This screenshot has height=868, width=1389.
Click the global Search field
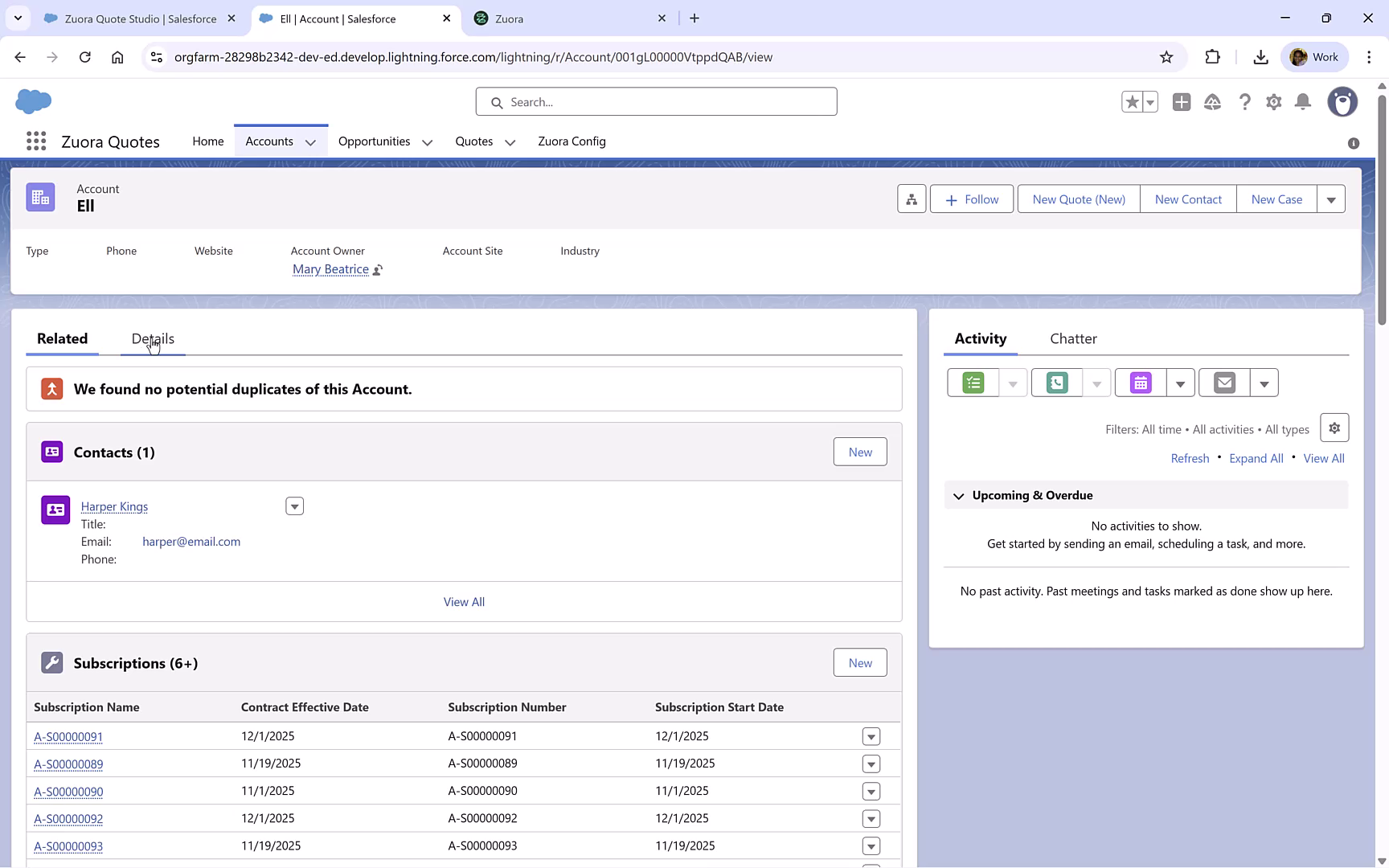tap(656, 101)
